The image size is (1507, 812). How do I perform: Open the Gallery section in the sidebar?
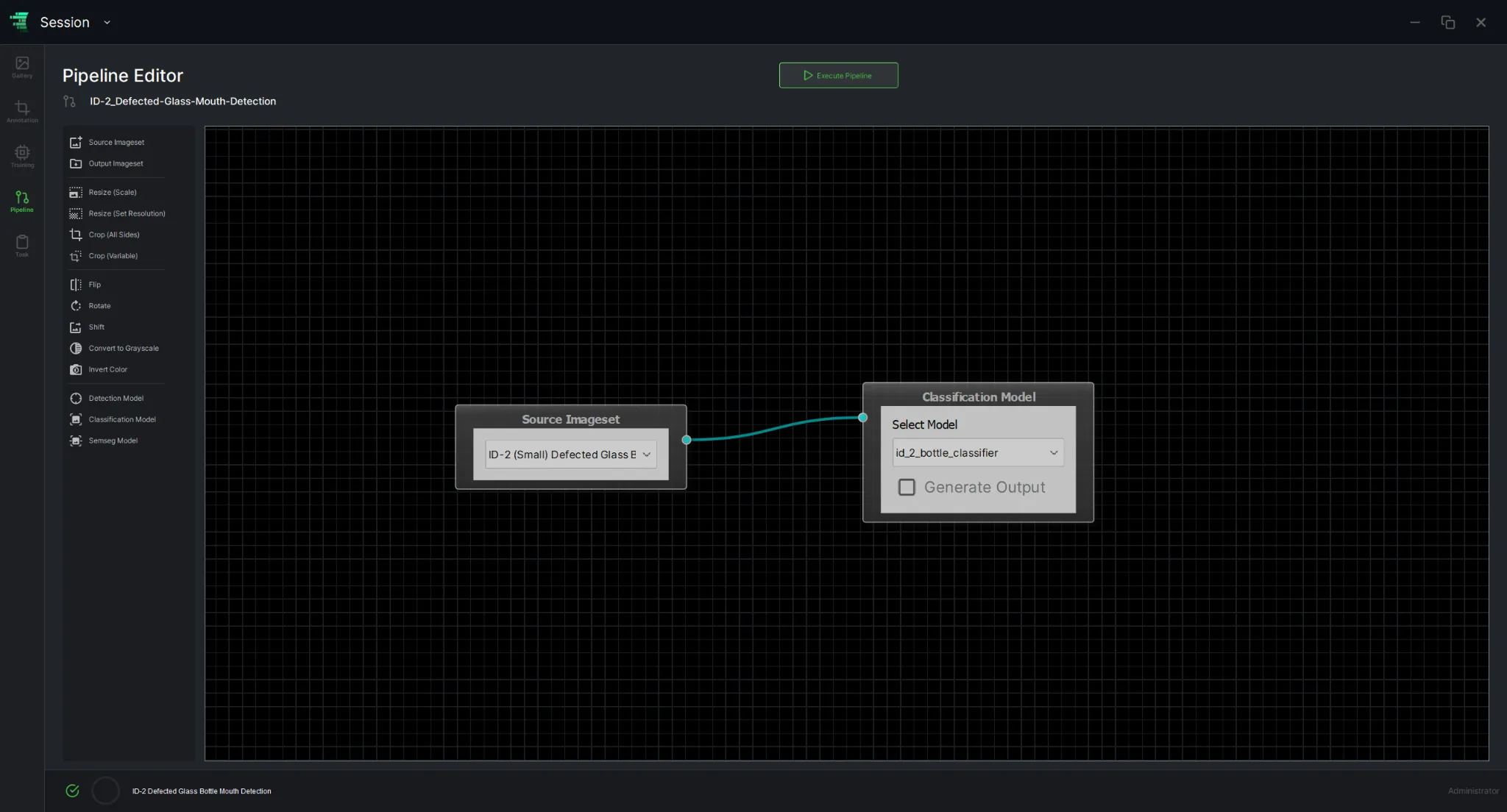pyautogui.click(x=22, y=67)
